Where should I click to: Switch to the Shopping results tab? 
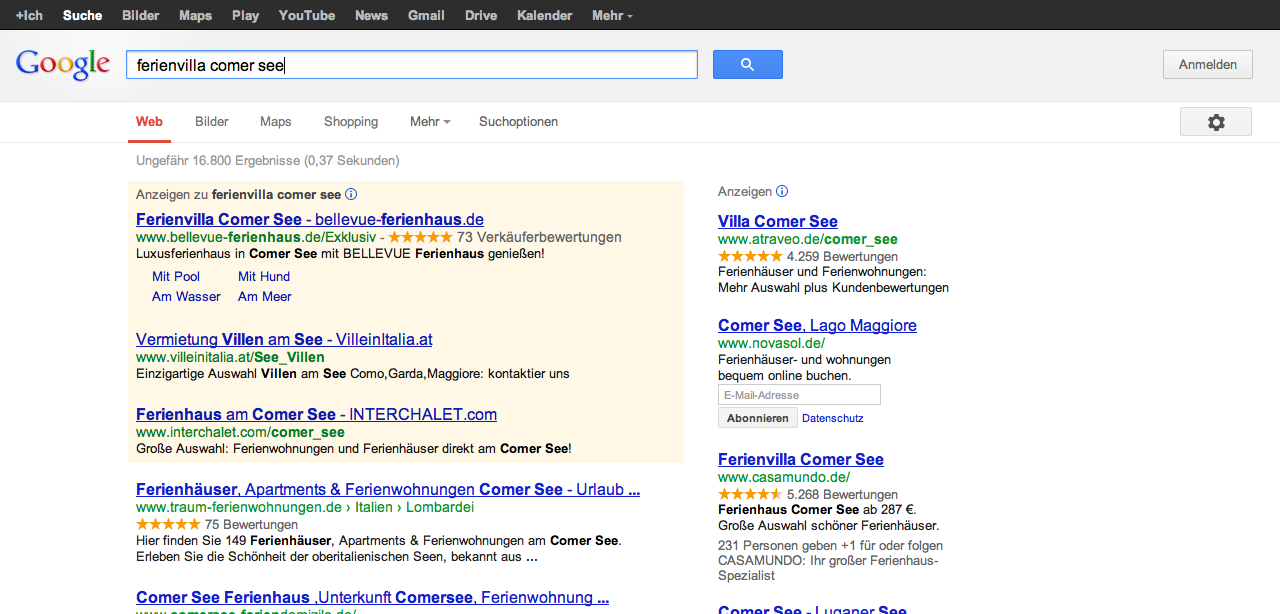351,122
